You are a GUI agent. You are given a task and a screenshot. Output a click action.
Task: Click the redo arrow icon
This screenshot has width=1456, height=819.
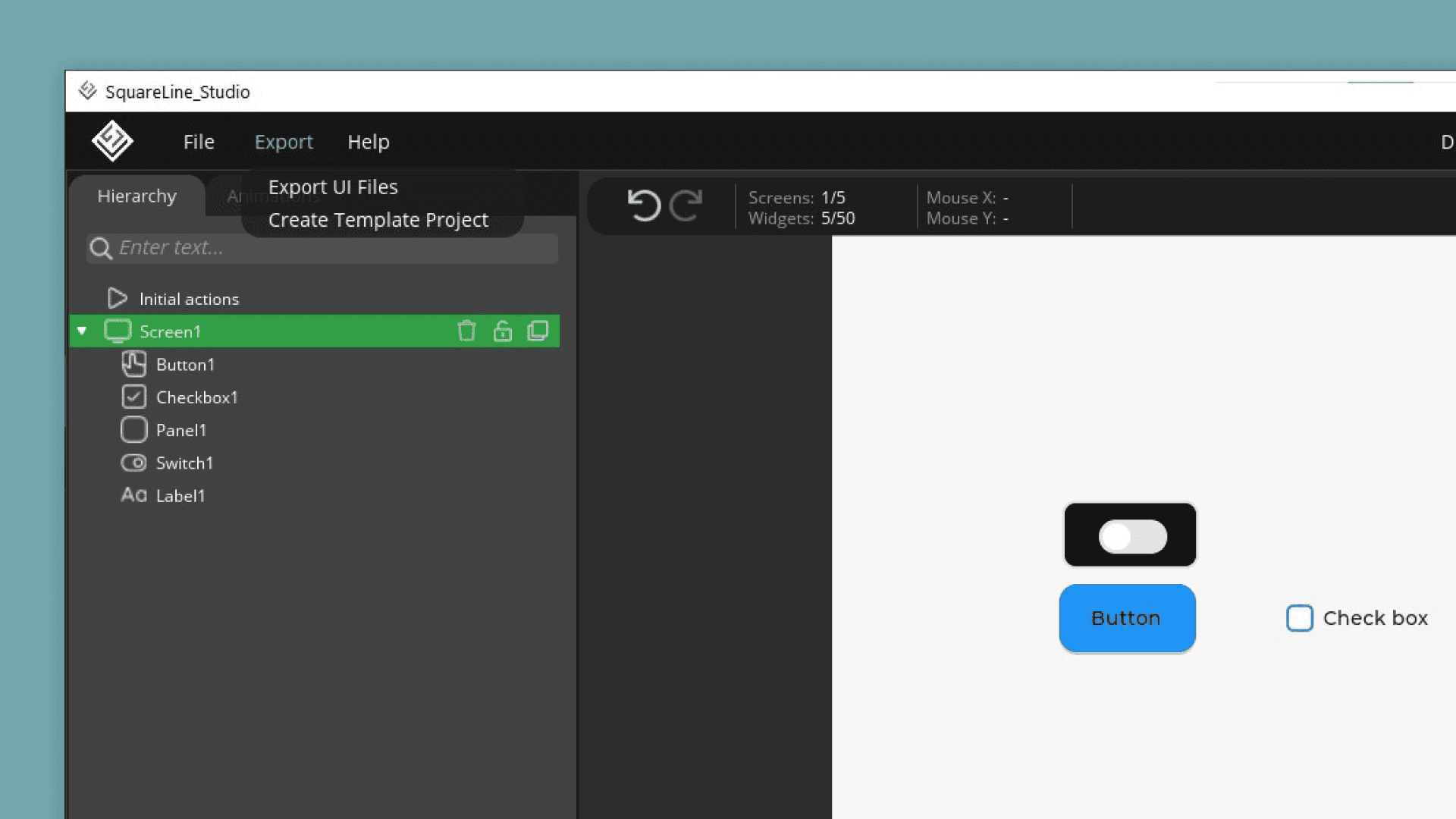[686, 206]
